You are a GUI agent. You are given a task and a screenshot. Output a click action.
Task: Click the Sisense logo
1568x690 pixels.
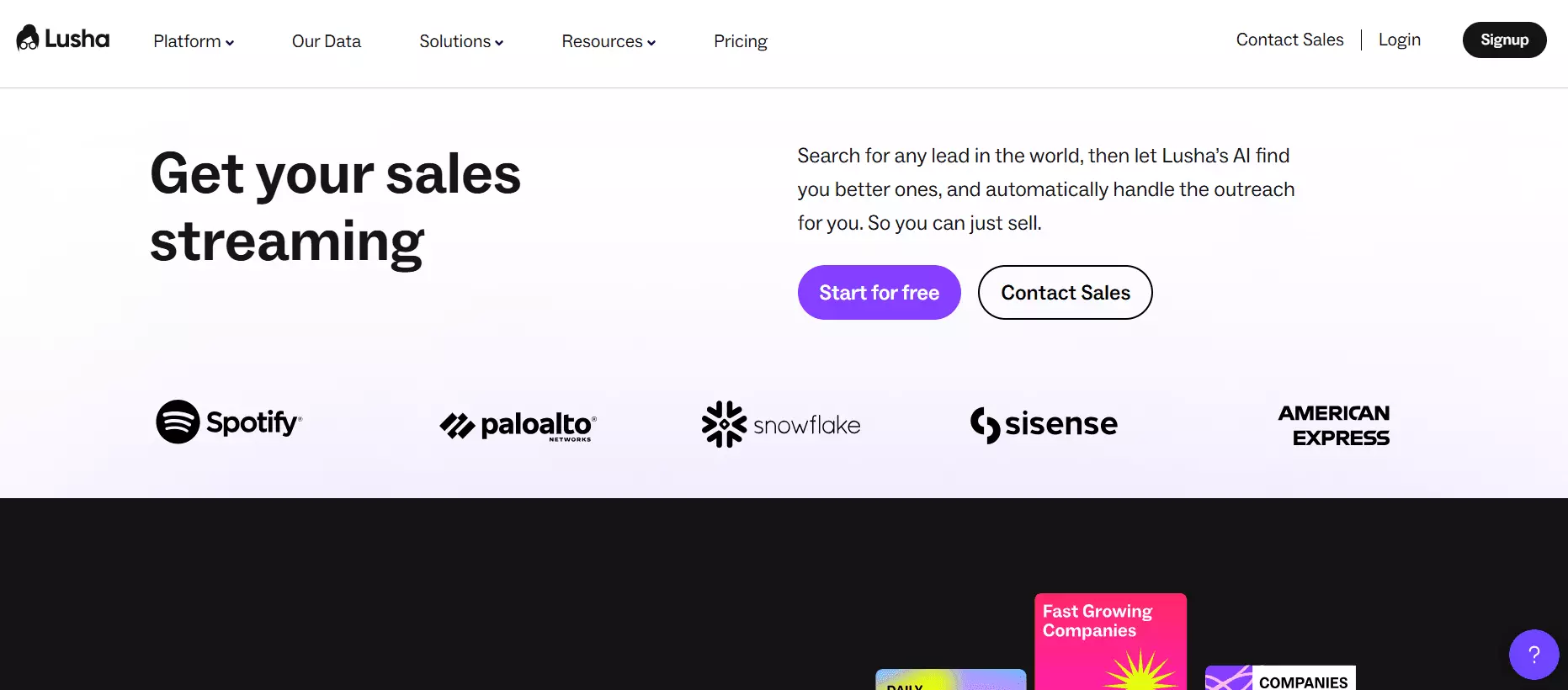click(x=1044, y=424)
